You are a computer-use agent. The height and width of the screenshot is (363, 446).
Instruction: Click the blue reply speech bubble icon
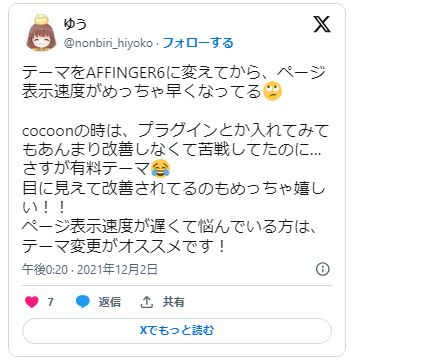pos(83,301)
